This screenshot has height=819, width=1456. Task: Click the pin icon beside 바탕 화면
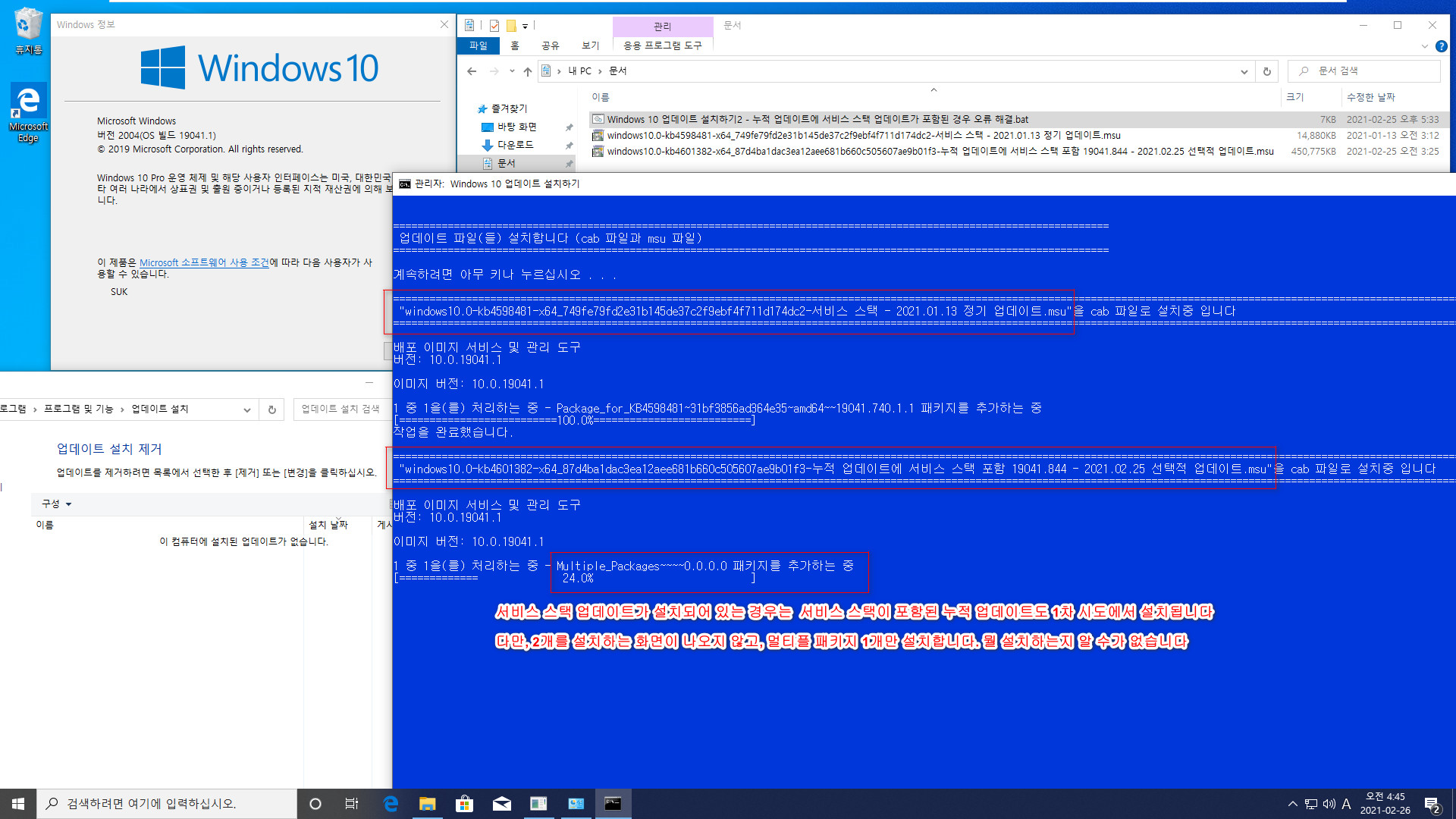coord(569,127)
